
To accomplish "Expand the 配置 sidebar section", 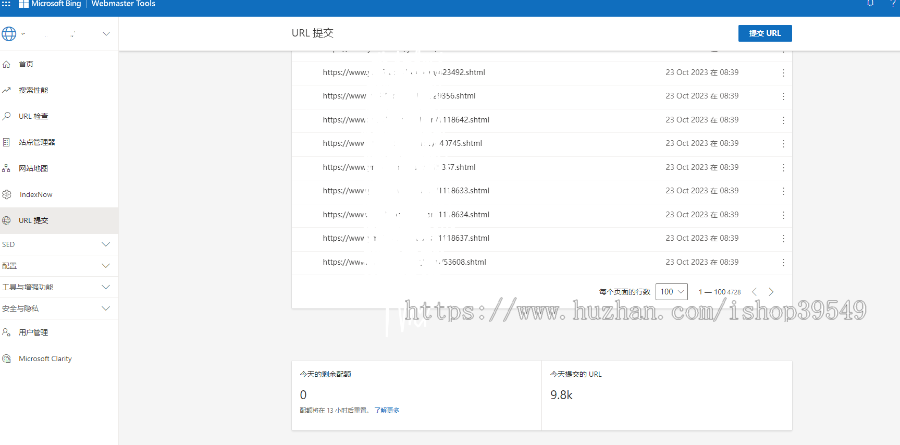I will click(x=106, y=266).
